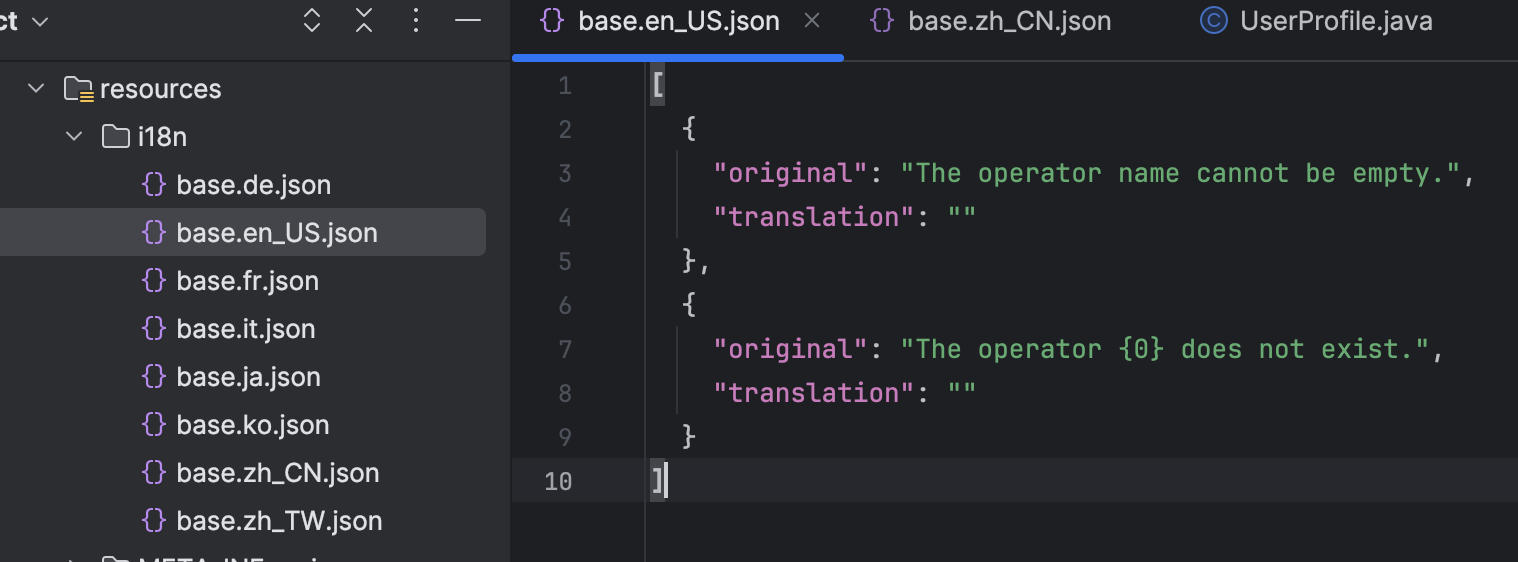Hide the project panel with minimize icon
The width and height of the screenshot is (1518, 562).
click(x=468, y=21)
